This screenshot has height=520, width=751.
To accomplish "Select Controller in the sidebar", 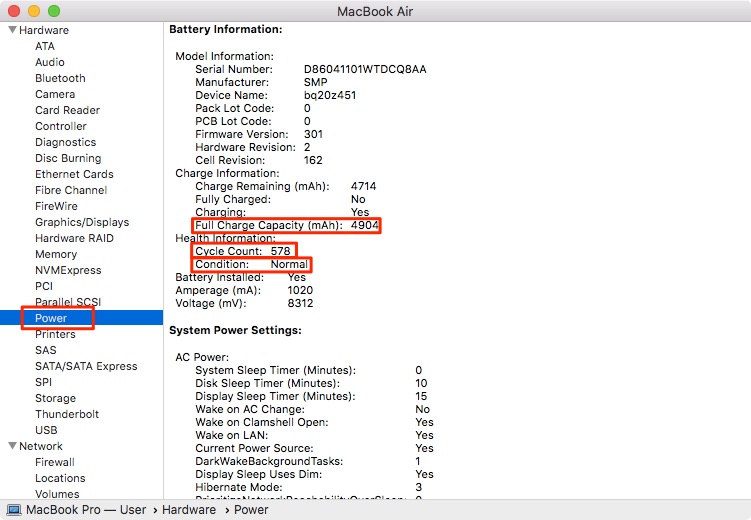I will point(60,126).
